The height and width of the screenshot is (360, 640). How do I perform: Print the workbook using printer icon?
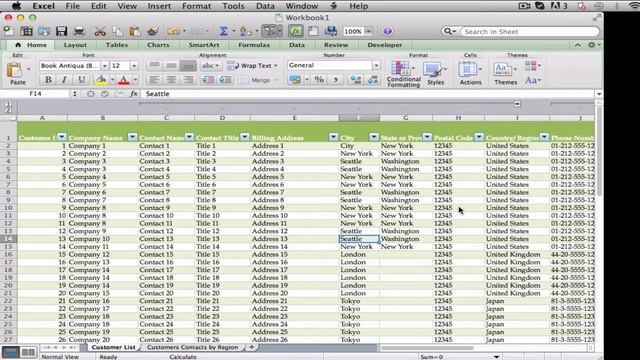[x=79, y=31]
